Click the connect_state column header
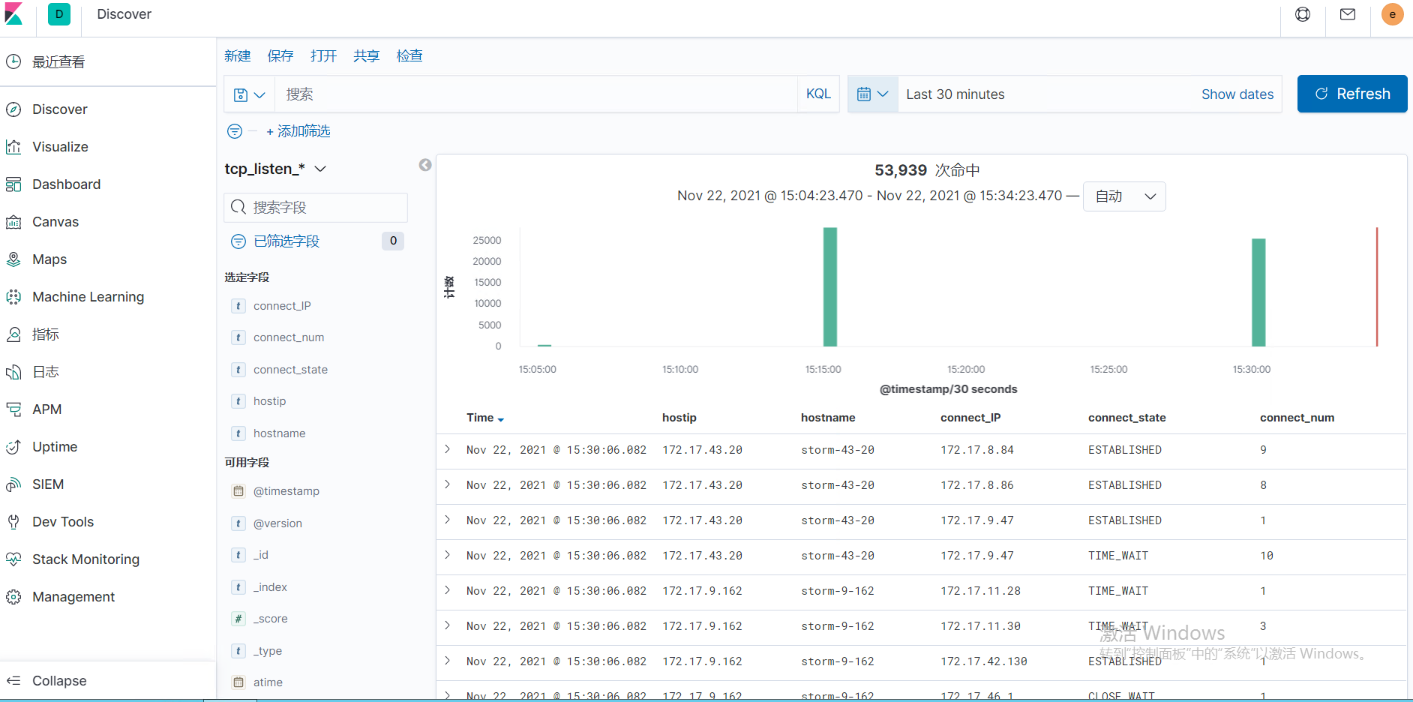The image size is (1413, 702). 1127,418
